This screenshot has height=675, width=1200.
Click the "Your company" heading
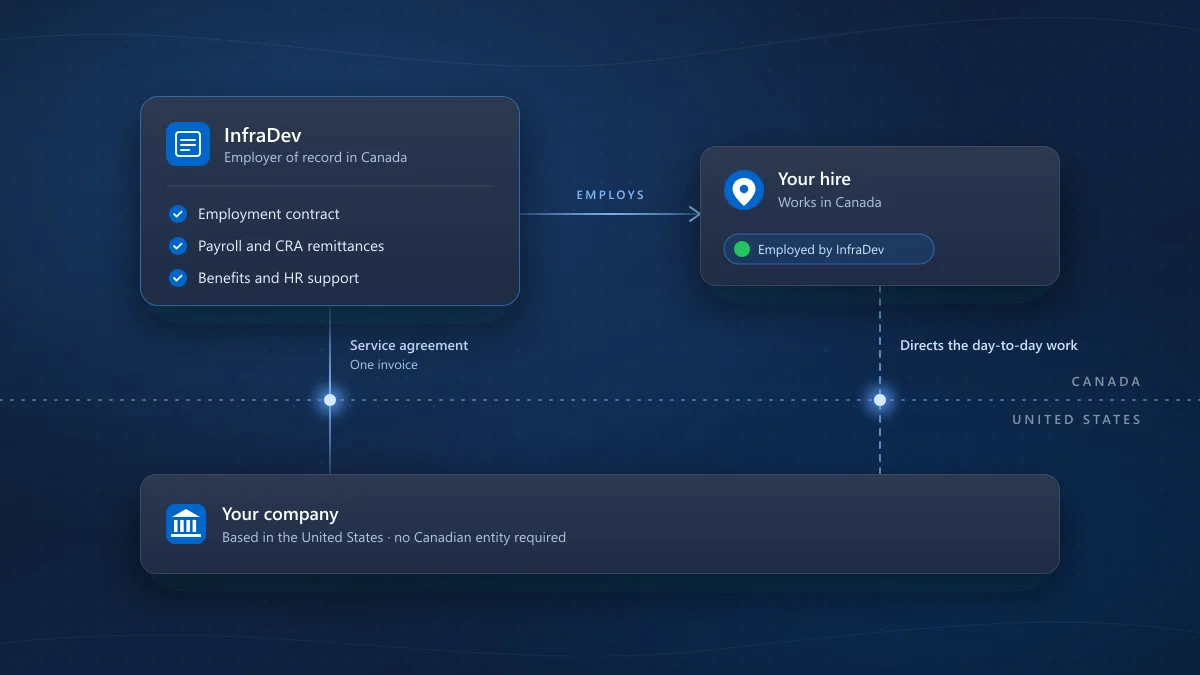(280, 514)
